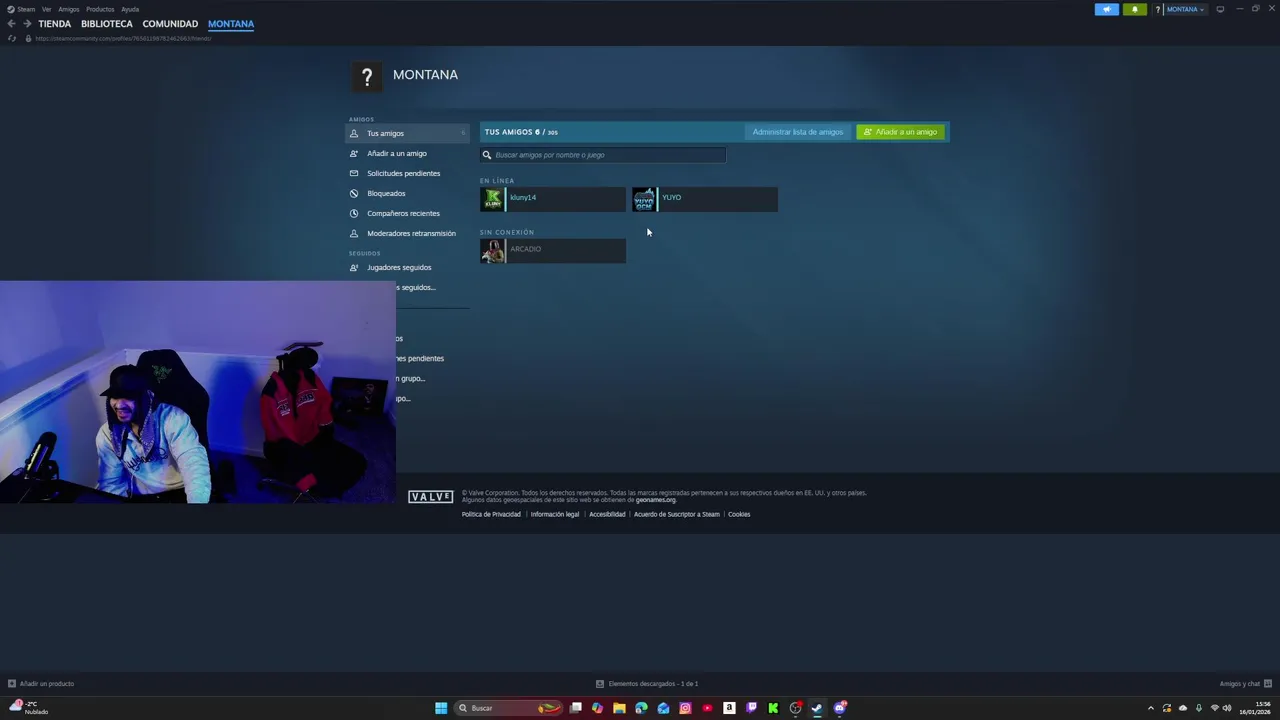Click Administrar lista de amigos button
This screenshot has height=720, width=1280.
pos(797,132)
